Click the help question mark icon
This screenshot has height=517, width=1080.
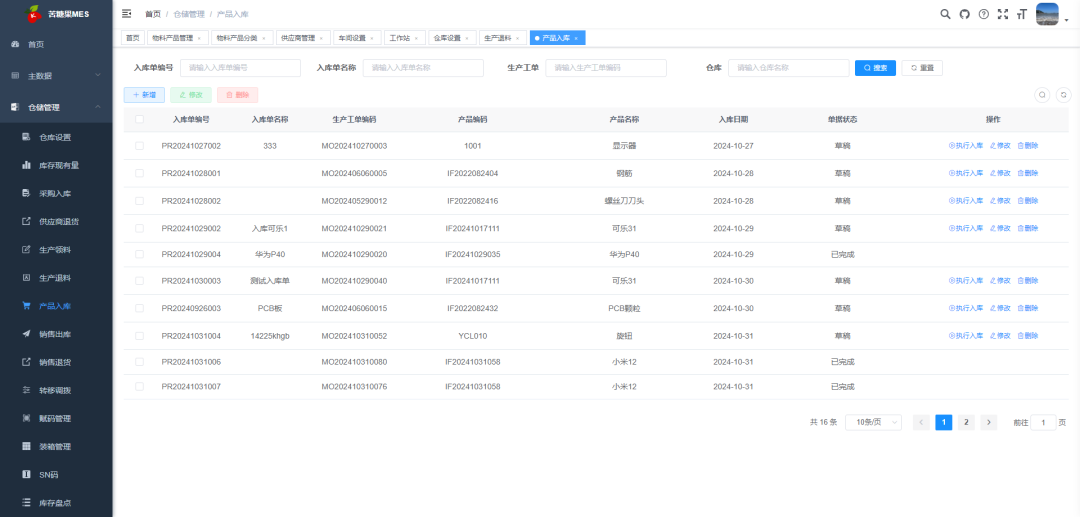pos(983,14)
